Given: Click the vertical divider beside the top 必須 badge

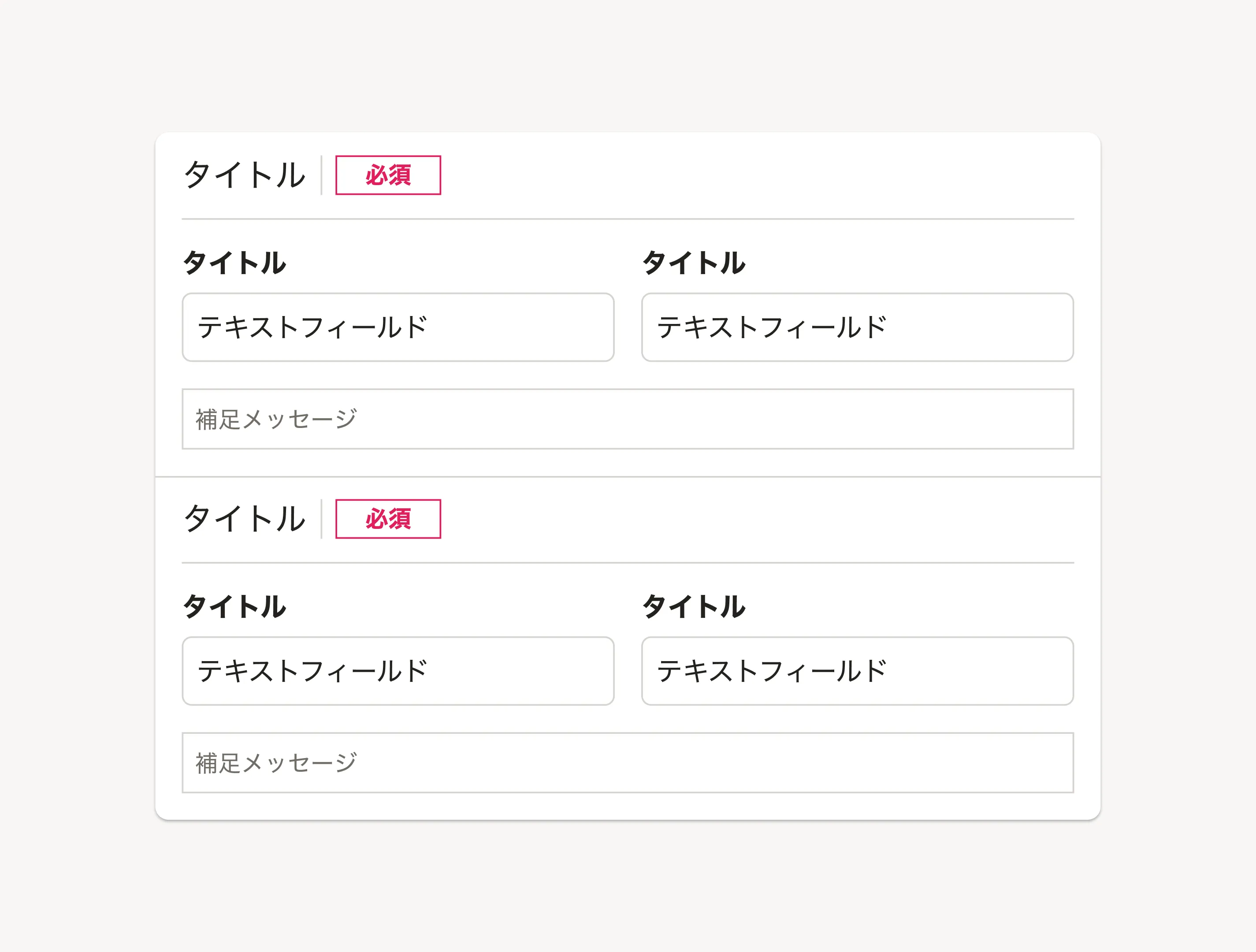Looking at the screenshot, I should (x=321, y=175).
